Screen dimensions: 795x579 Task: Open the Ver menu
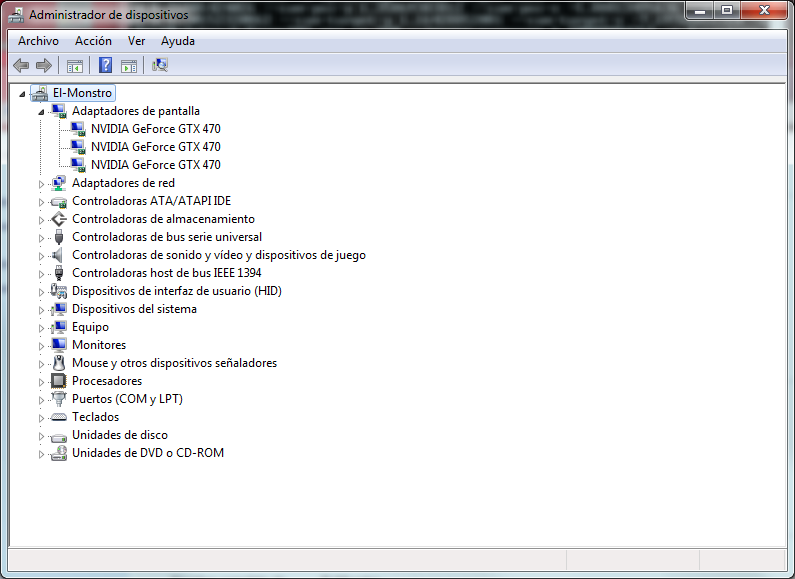click(x=136, y=41)
